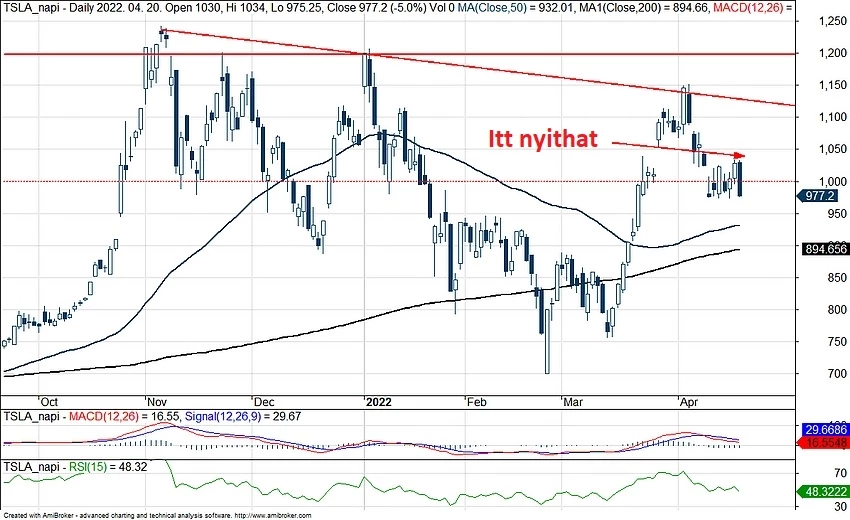Screen dimensions: 850x520
Task: Click the 1,200 price axis label
Action: tap(832, 53)
